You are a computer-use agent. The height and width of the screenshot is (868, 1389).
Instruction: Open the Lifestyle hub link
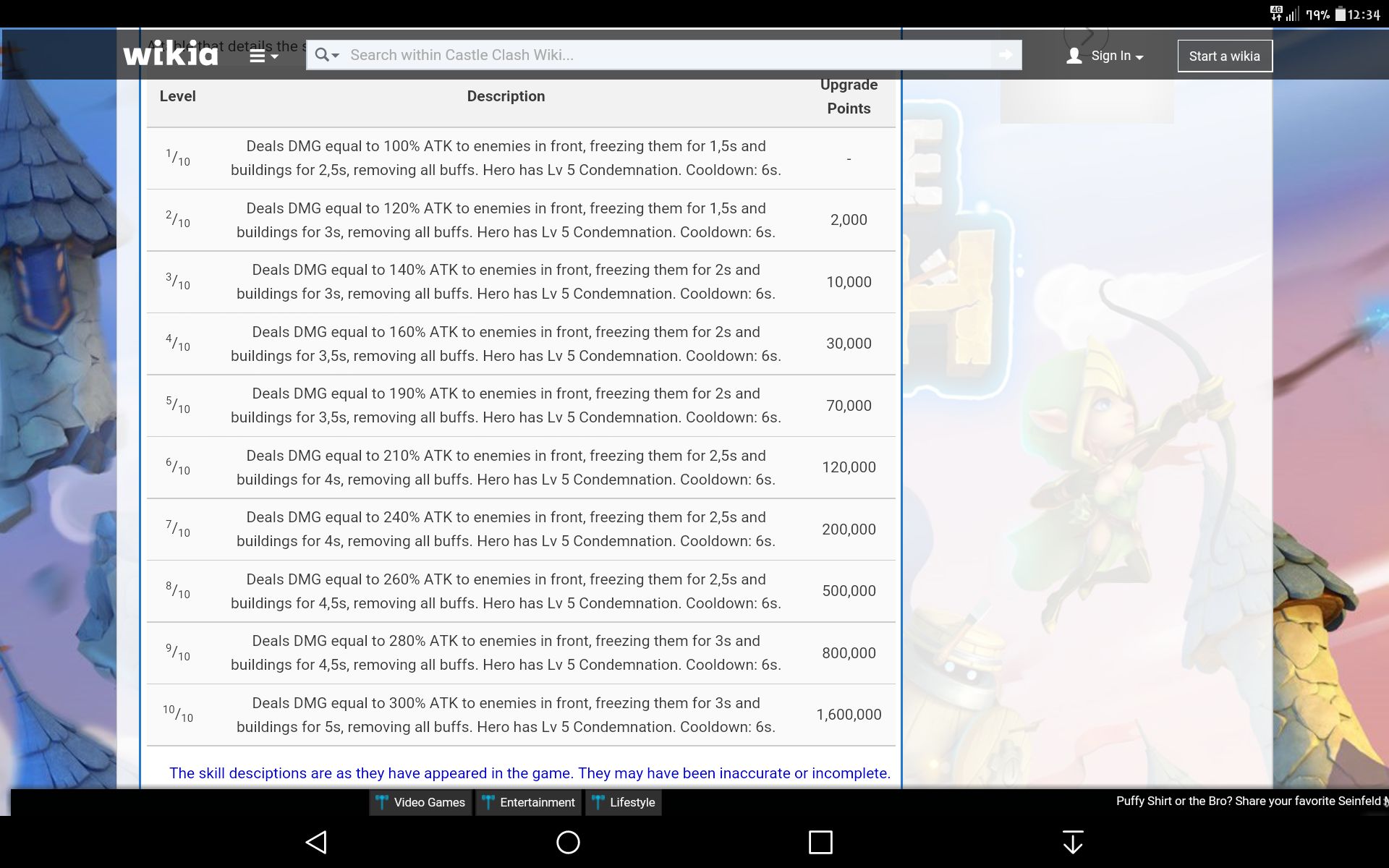click(623, 802)
